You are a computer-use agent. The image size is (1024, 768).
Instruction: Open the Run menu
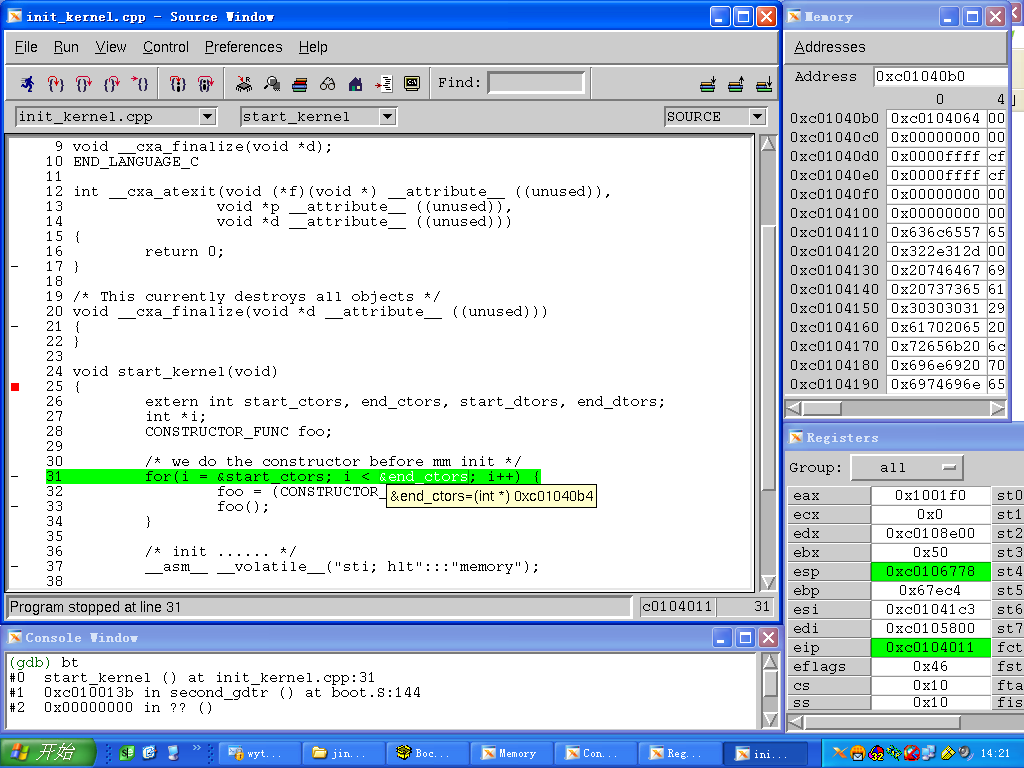(x=66, y=47)
